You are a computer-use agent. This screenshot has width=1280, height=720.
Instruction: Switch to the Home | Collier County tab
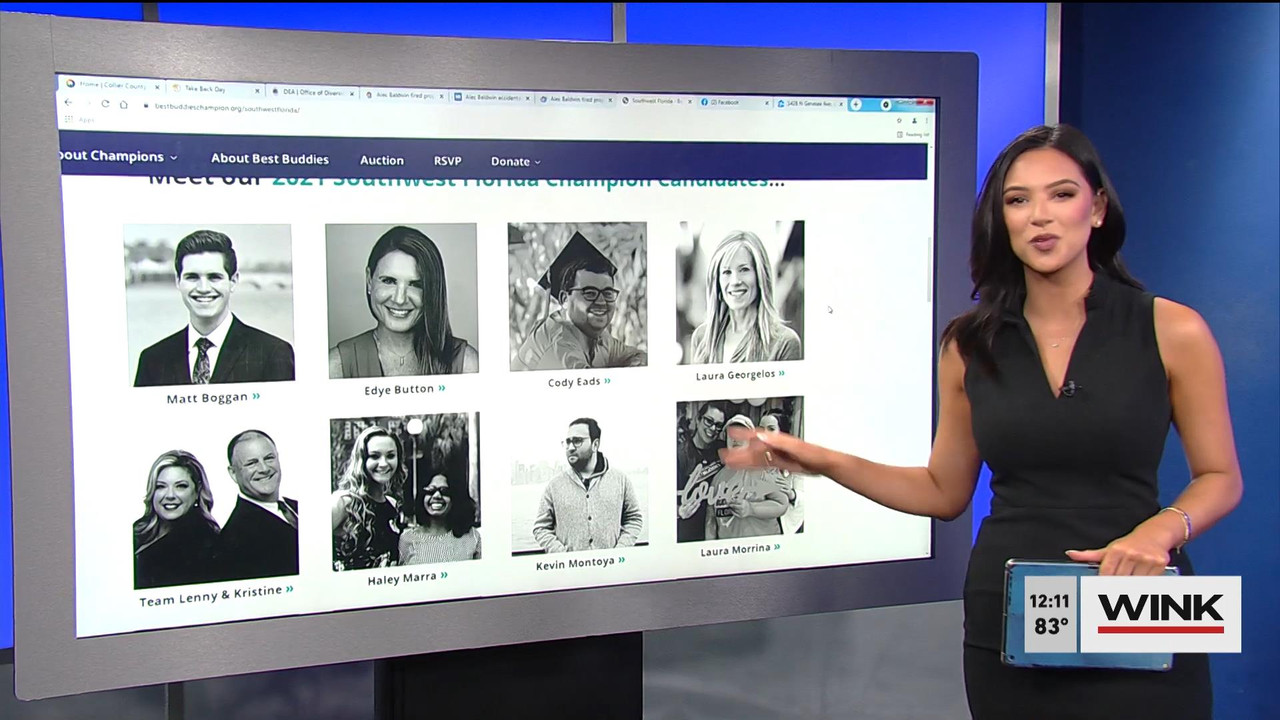click(x=111, y=86)
